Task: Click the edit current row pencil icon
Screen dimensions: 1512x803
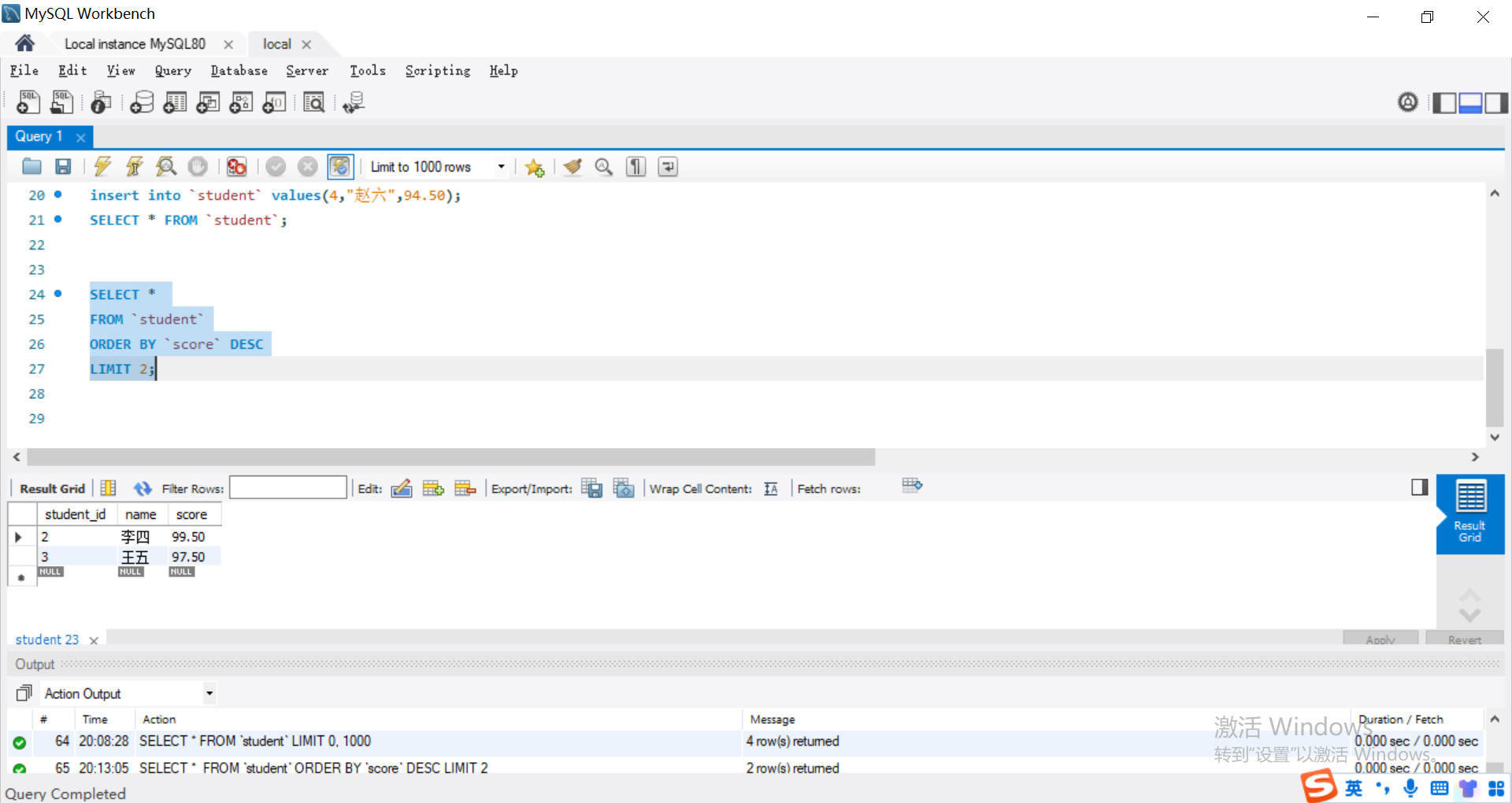Action: (x=402, y=488)
